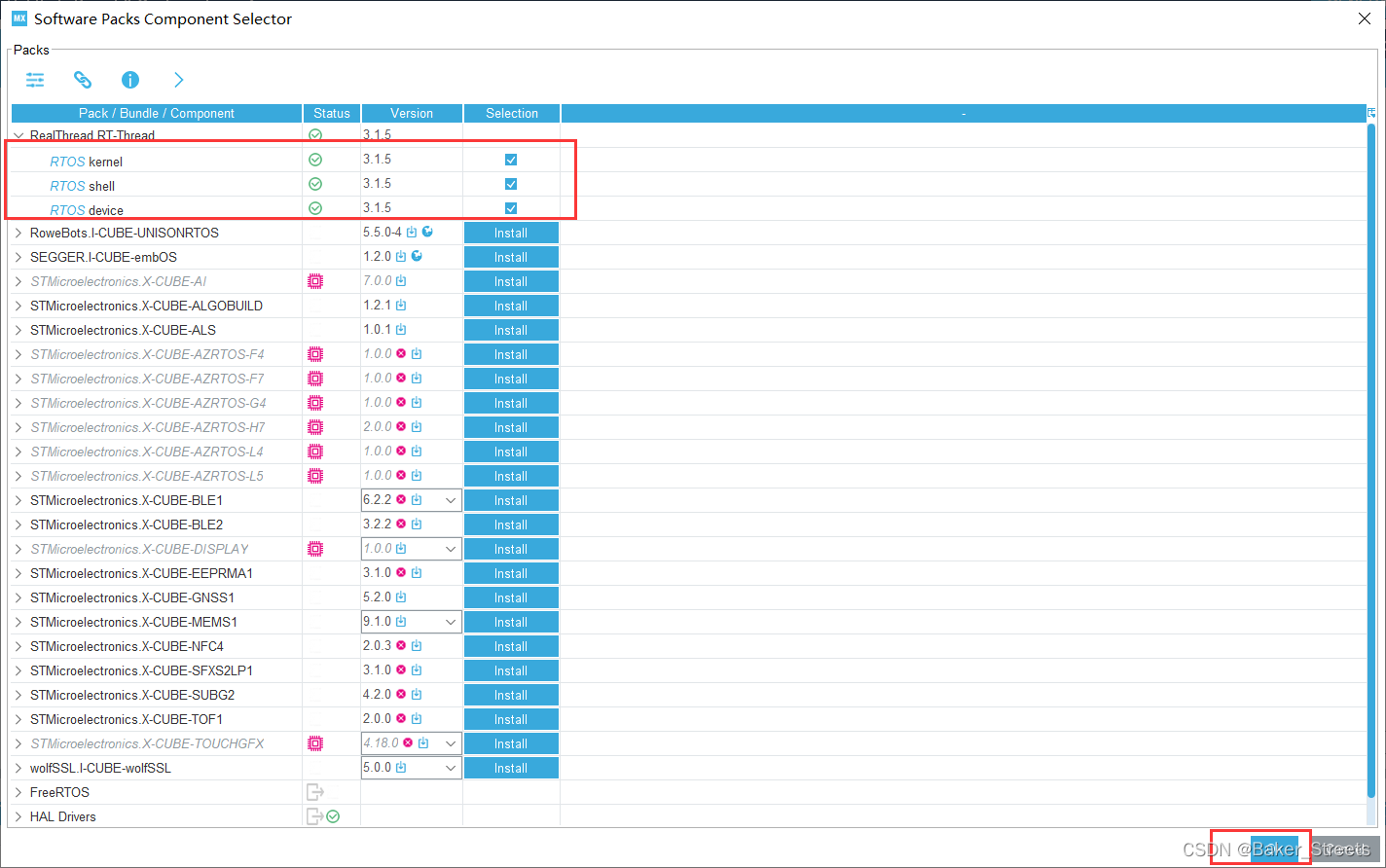Click red error icon in X-CUBE-BLE2 row

pos(401,524)
